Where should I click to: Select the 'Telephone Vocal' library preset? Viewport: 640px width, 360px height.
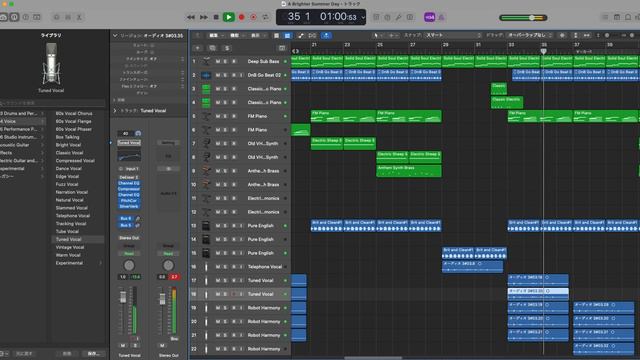tap(73, 216)
